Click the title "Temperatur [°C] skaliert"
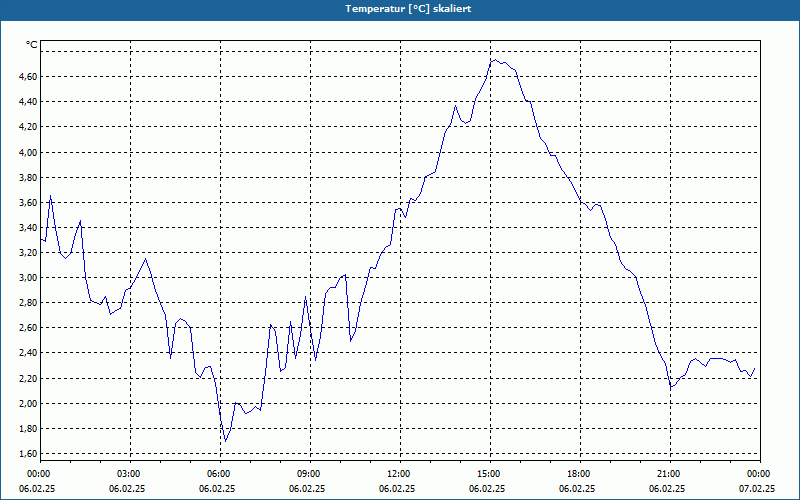Screen dimensions: 800x500 [408, 9]
